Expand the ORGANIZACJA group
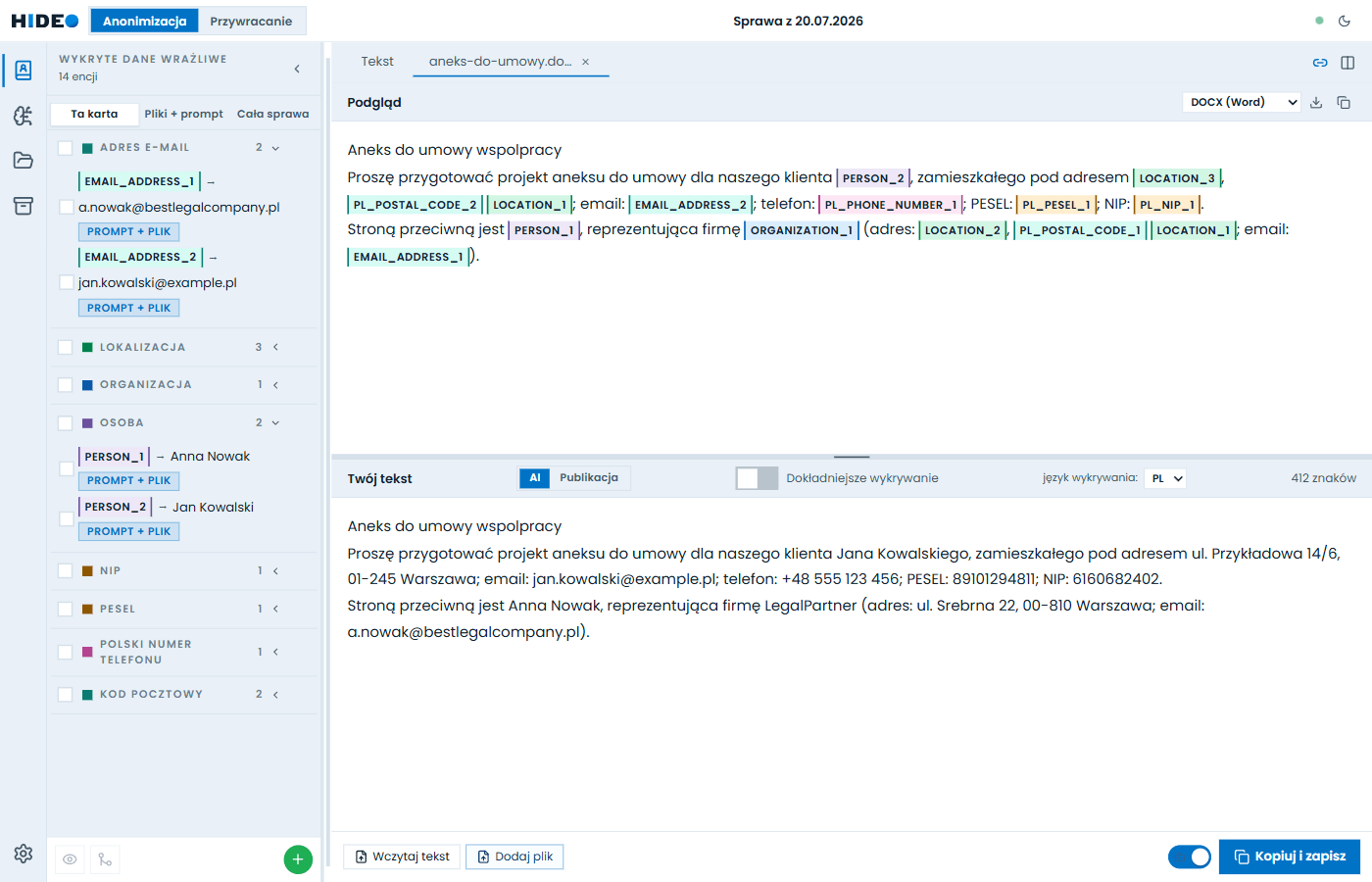This screenshot has width=1372, height=882. (x=275, y=385)
